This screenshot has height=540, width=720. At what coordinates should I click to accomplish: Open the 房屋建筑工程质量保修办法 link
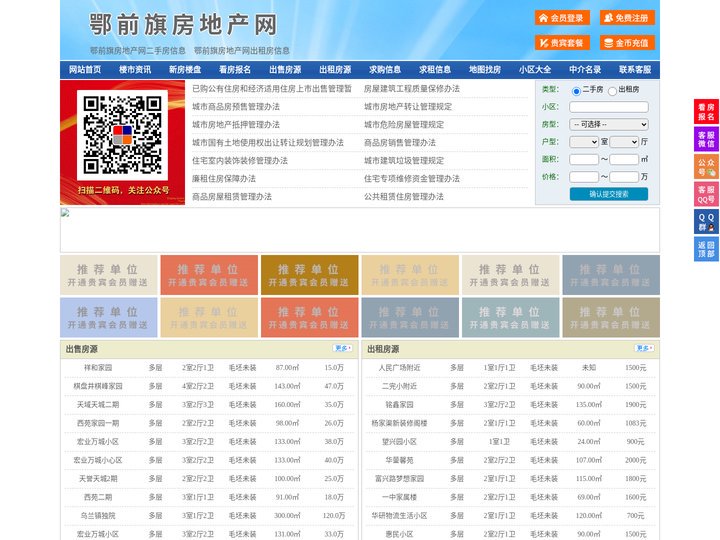(412, 89)
